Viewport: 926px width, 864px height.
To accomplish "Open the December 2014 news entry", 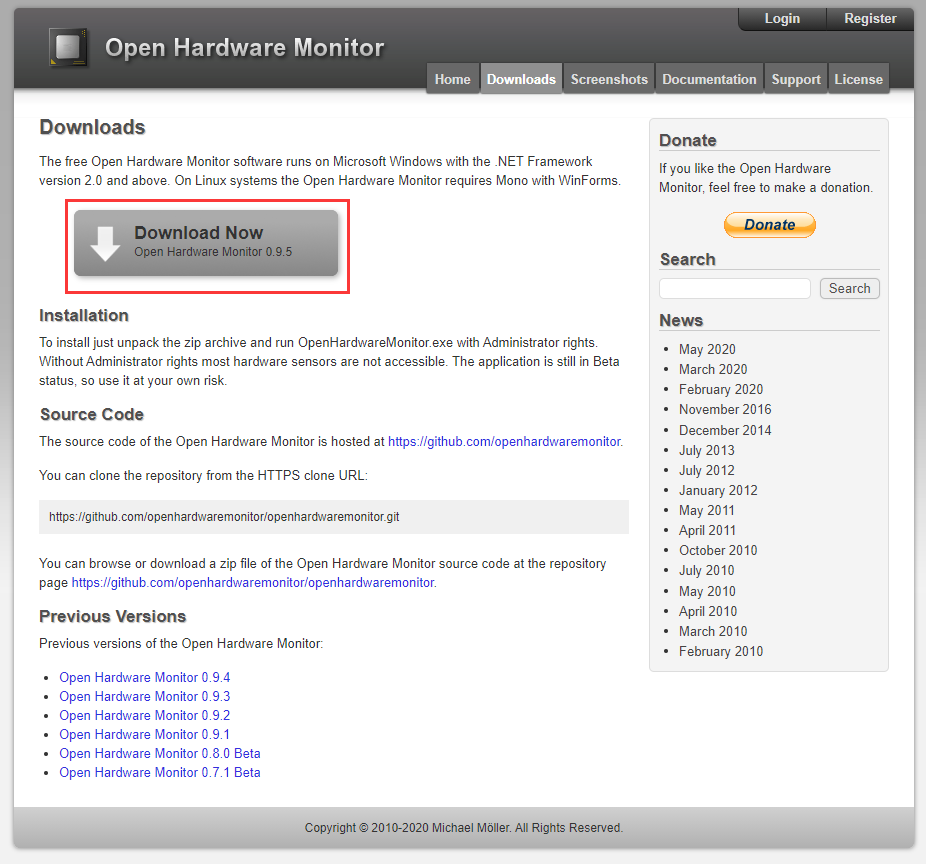I will click(725, 430).
